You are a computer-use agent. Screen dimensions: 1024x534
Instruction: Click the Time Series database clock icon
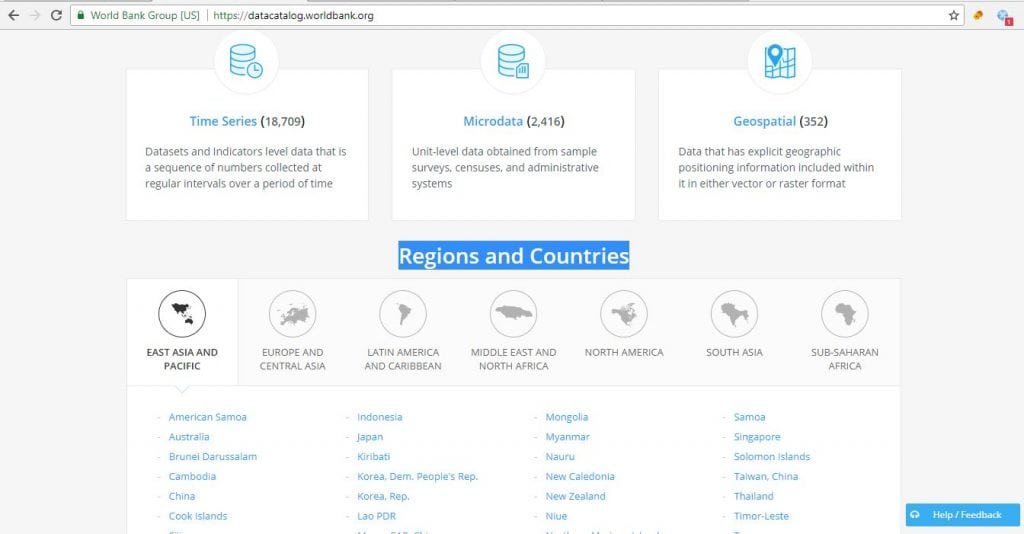point(246,61)
